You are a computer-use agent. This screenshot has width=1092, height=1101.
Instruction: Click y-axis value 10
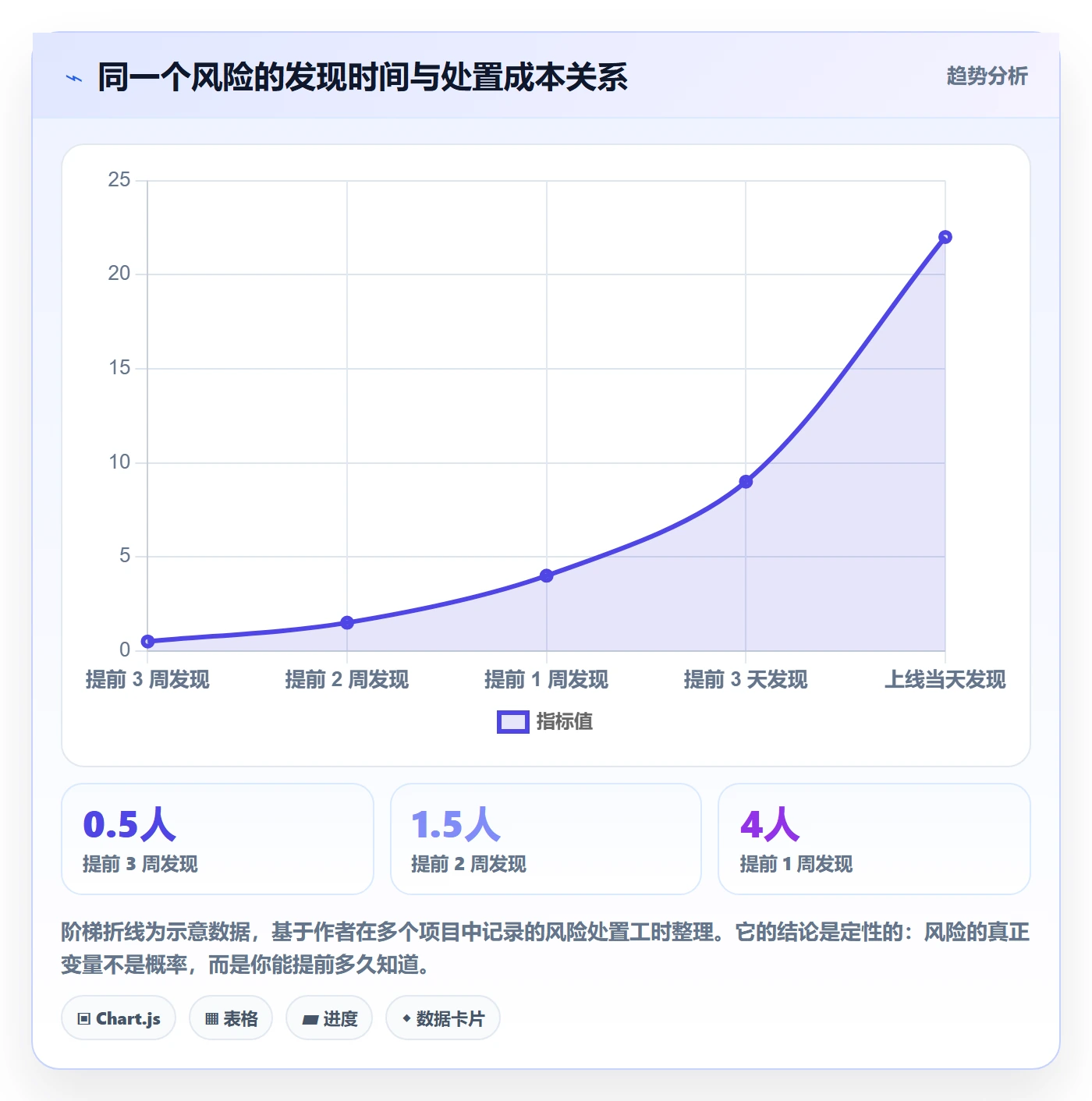click(x=119, y=462)
